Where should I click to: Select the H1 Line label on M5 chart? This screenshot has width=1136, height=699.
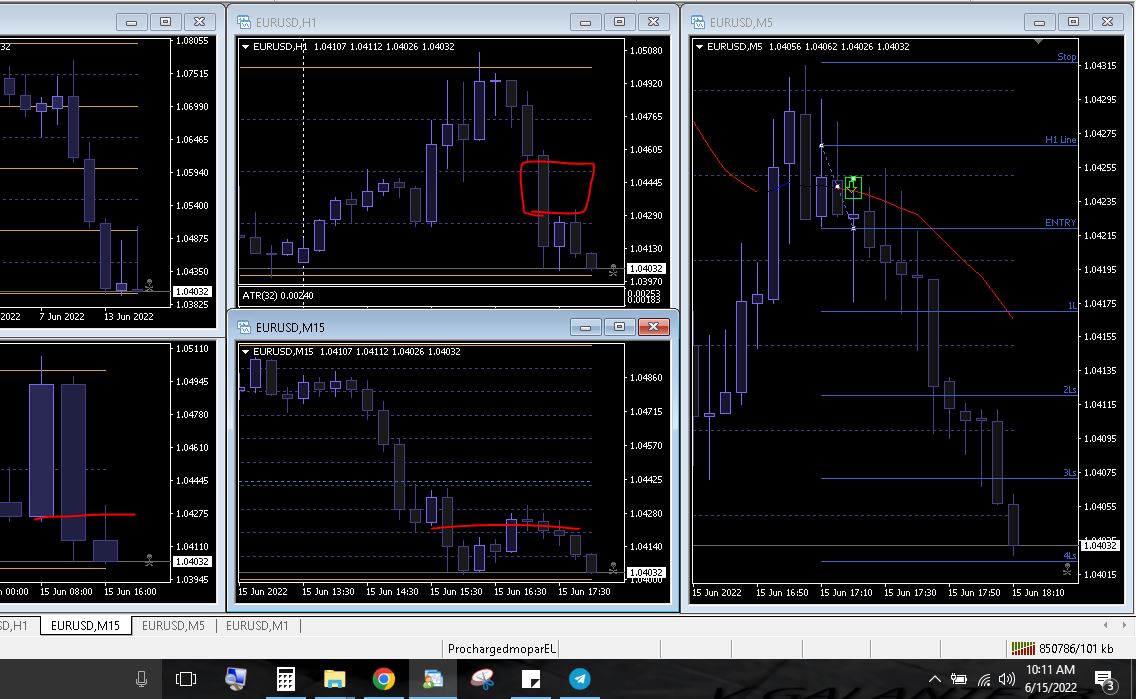click(1061, 140)
